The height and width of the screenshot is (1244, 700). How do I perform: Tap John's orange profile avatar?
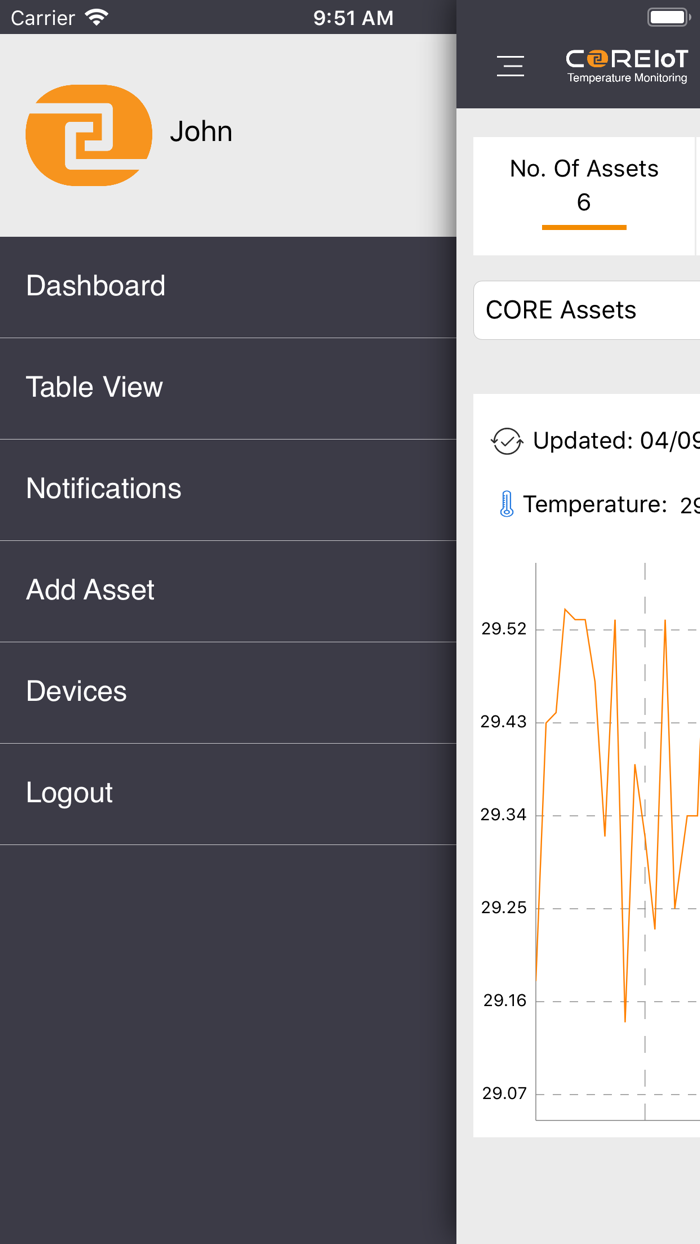[88, 132]
